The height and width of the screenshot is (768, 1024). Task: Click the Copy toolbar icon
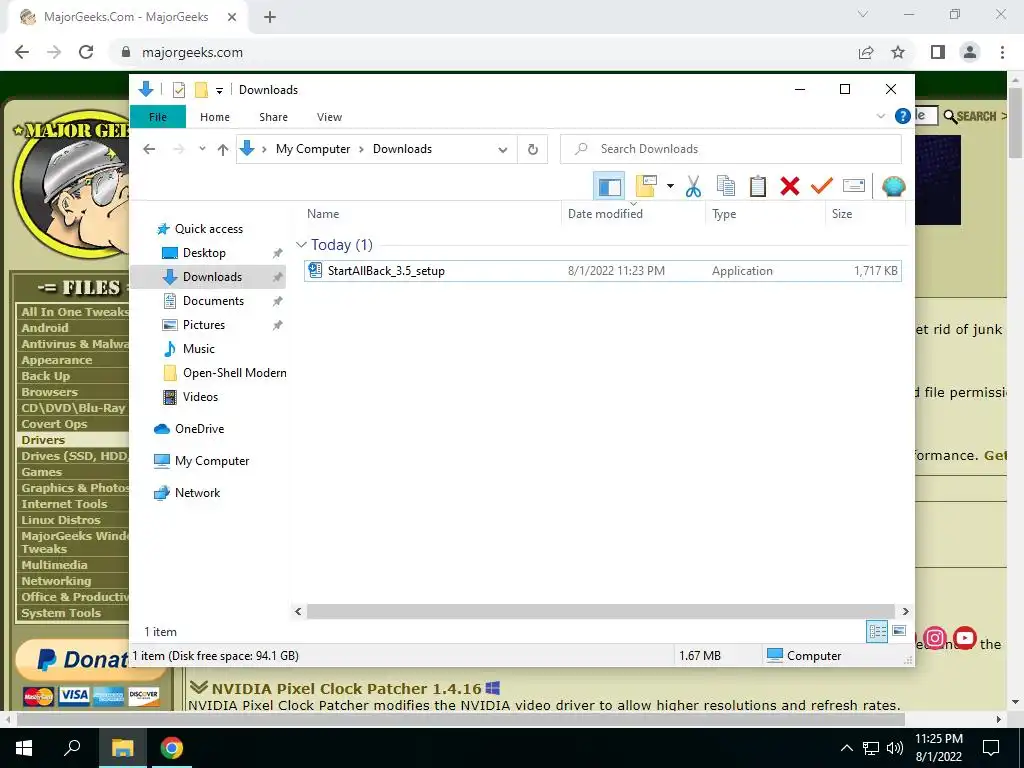click(726, 187)
